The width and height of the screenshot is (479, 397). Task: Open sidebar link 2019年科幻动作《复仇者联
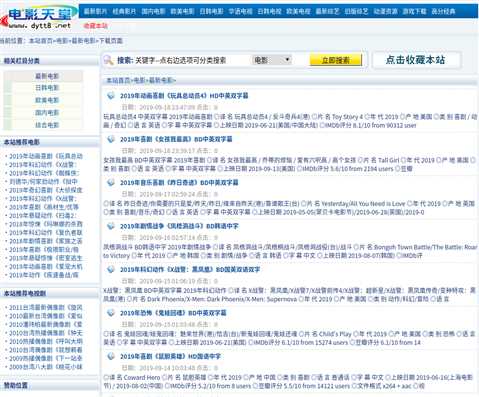tap(45, 232)
